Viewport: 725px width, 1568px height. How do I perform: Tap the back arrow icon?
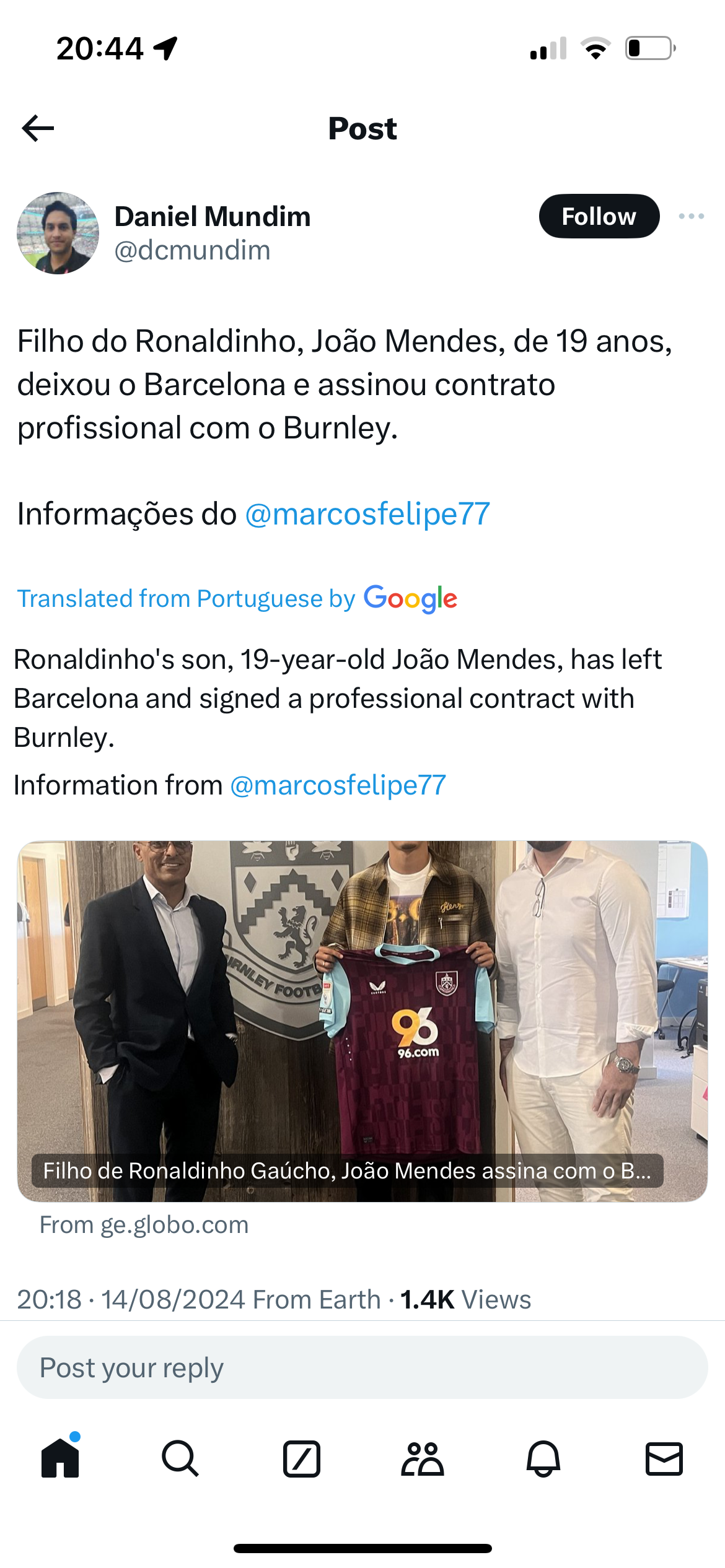pyautogui.click(x=38, y=128)
